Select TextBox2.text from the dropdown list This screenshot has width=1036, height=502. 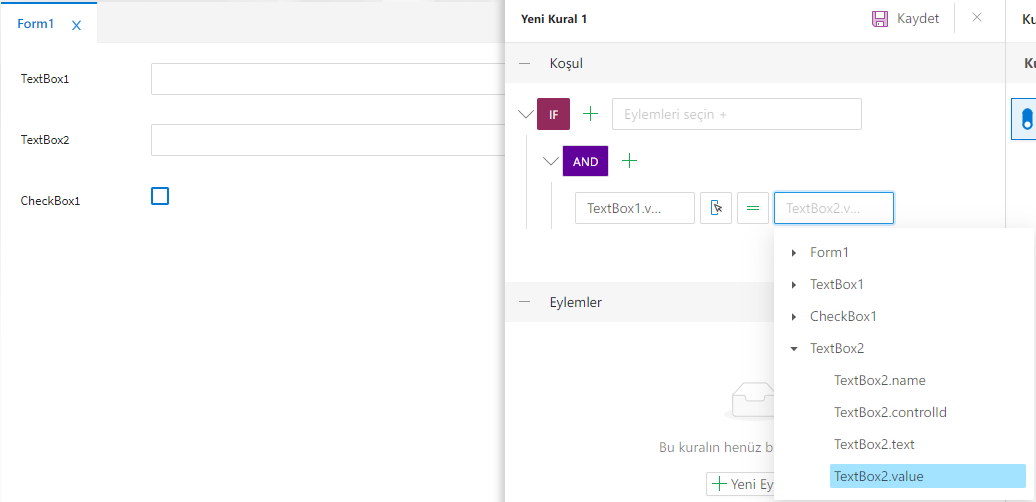[874, 444]
